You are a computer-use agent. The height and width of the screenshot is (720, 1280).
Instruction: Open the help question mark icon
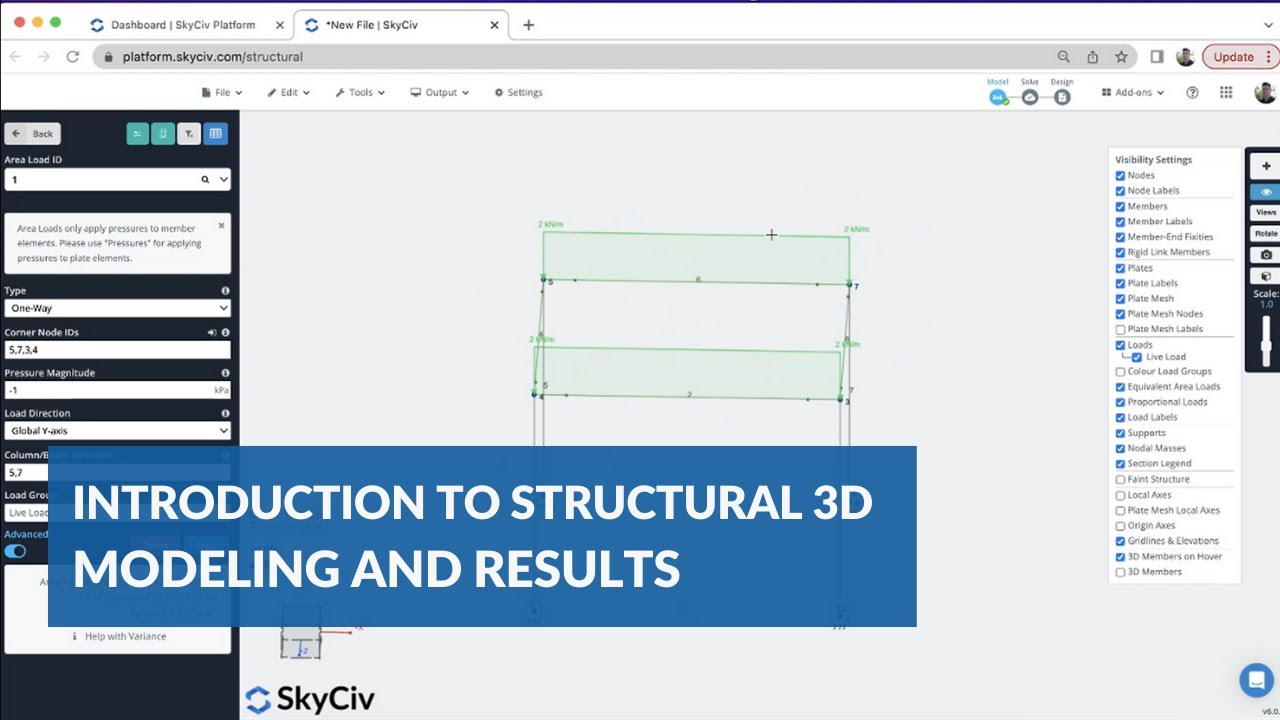[1192, 92]
